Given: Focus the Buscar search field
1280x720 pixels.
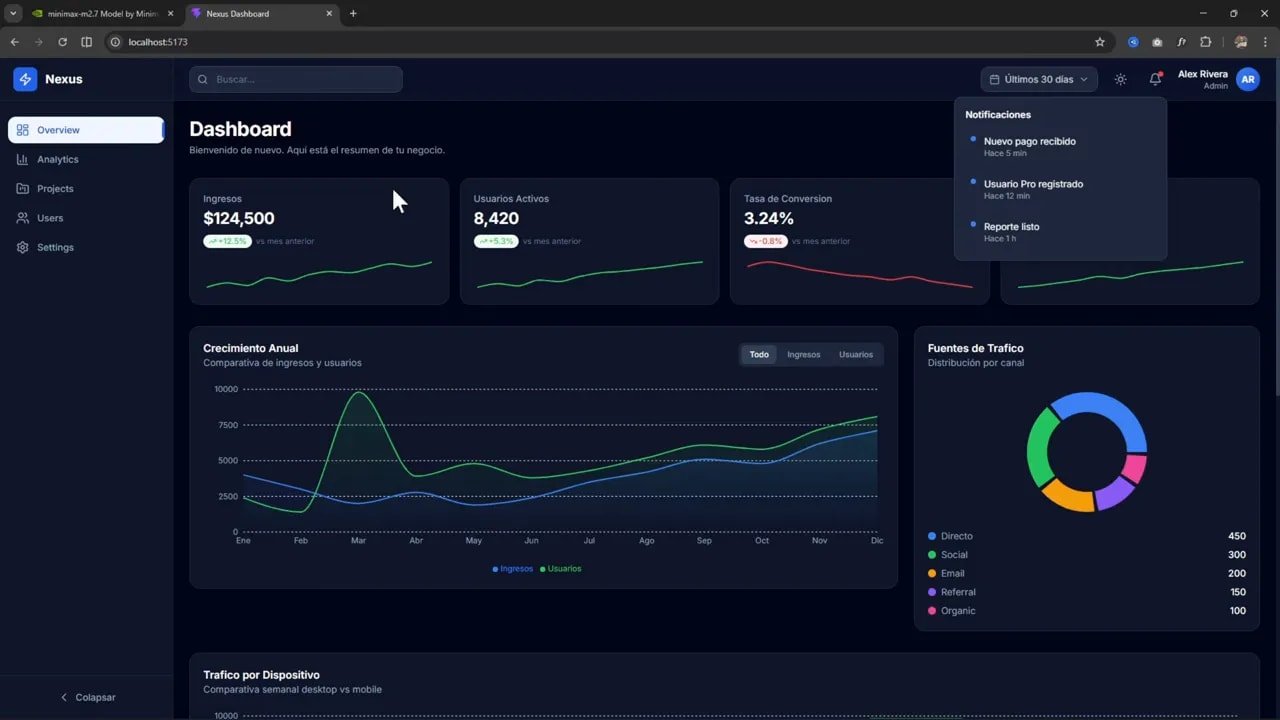Looking at the screenshot, I should [296, 79].
